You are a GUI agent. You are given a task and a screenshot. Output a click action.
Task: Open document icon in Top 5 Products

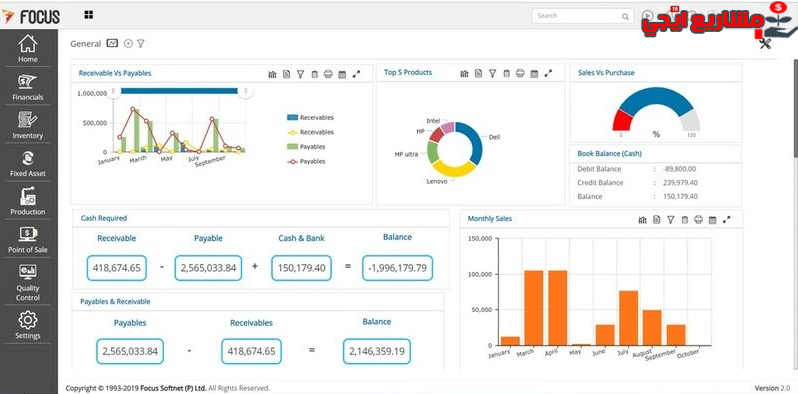[x=478, y=74]
